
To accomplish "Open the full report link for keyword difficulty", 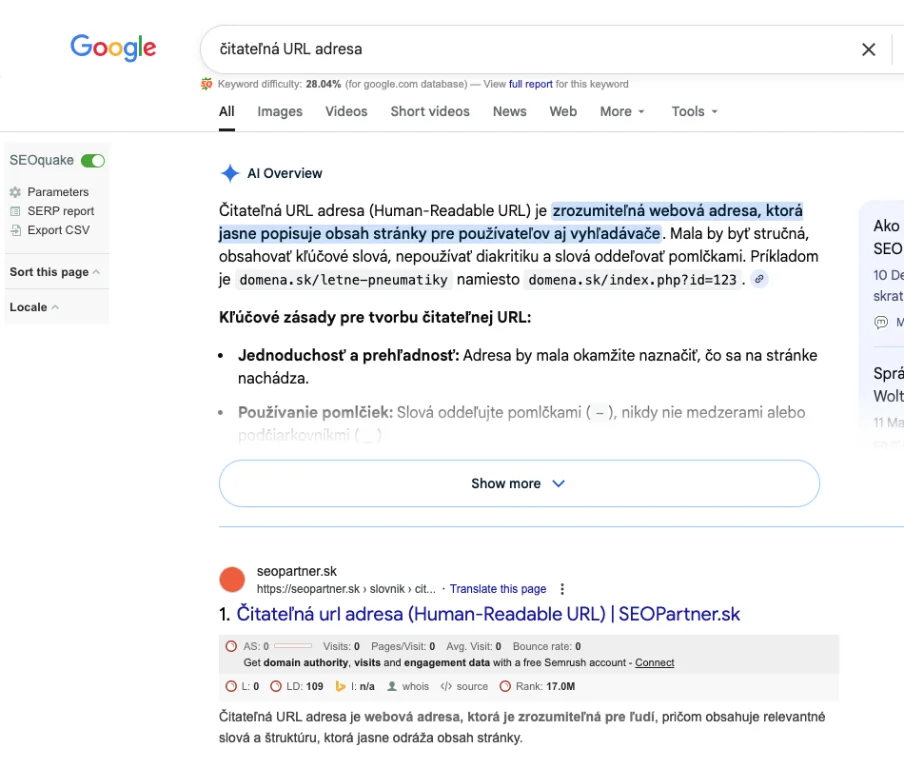I will (x=530, y=84).
